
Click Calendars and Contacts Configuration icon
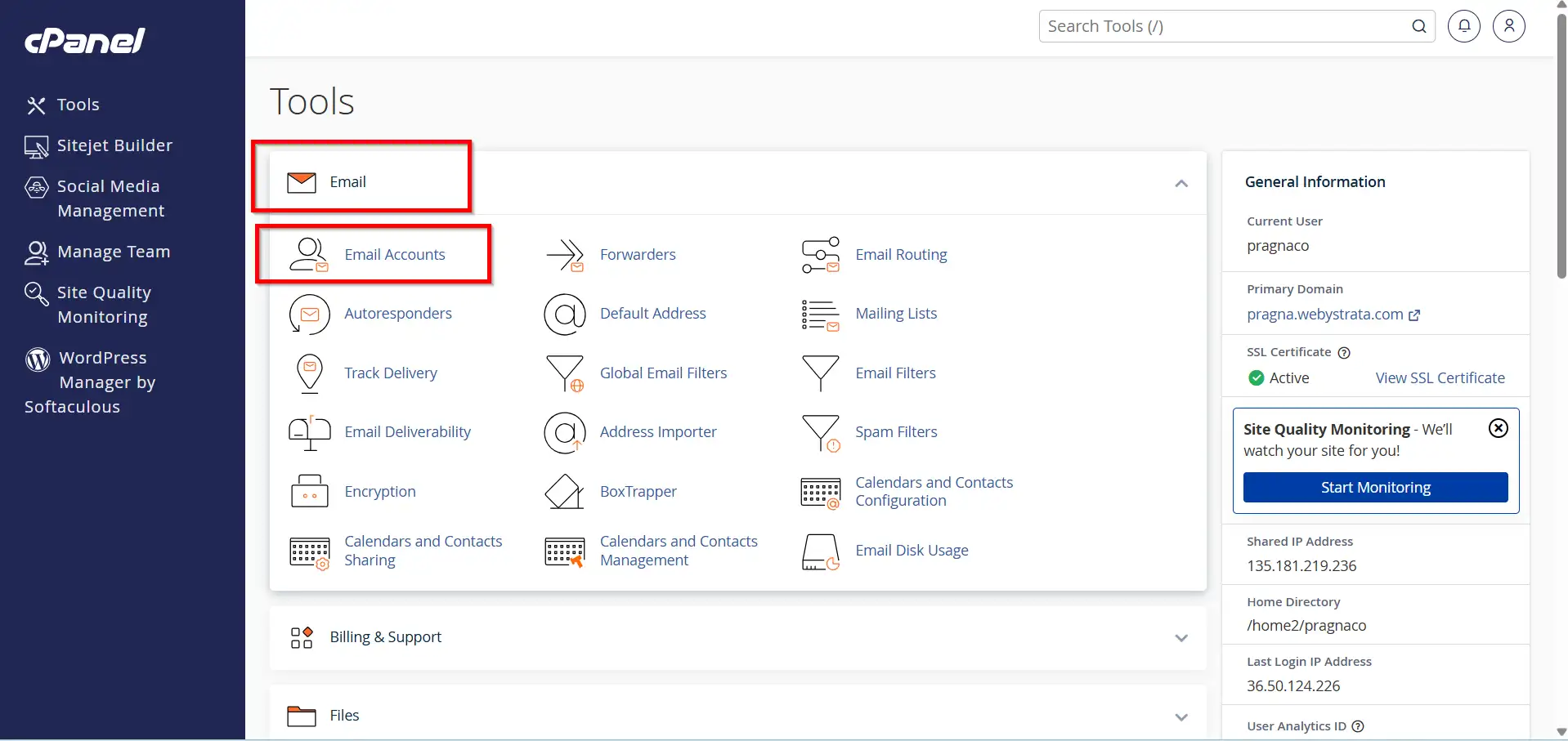coord(821,493)
